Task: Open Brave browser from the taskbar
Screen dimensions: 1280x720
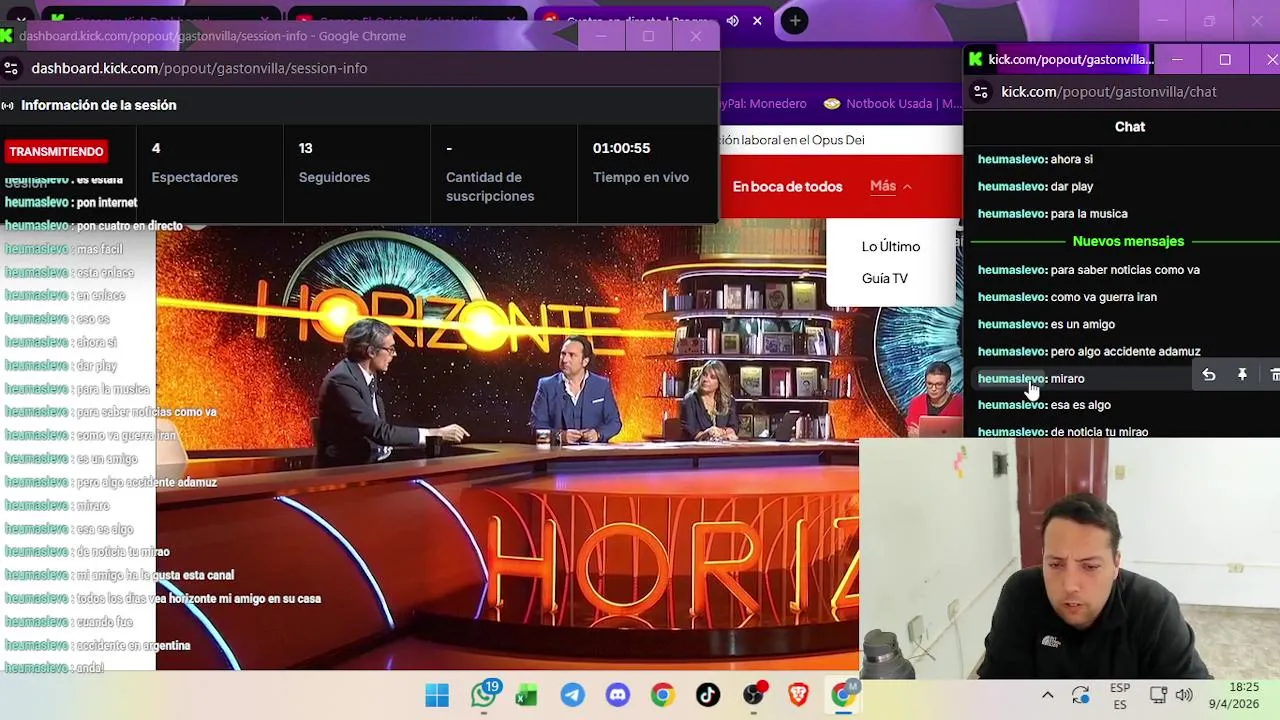Action: pyautogui.click(x=798, y=695)
